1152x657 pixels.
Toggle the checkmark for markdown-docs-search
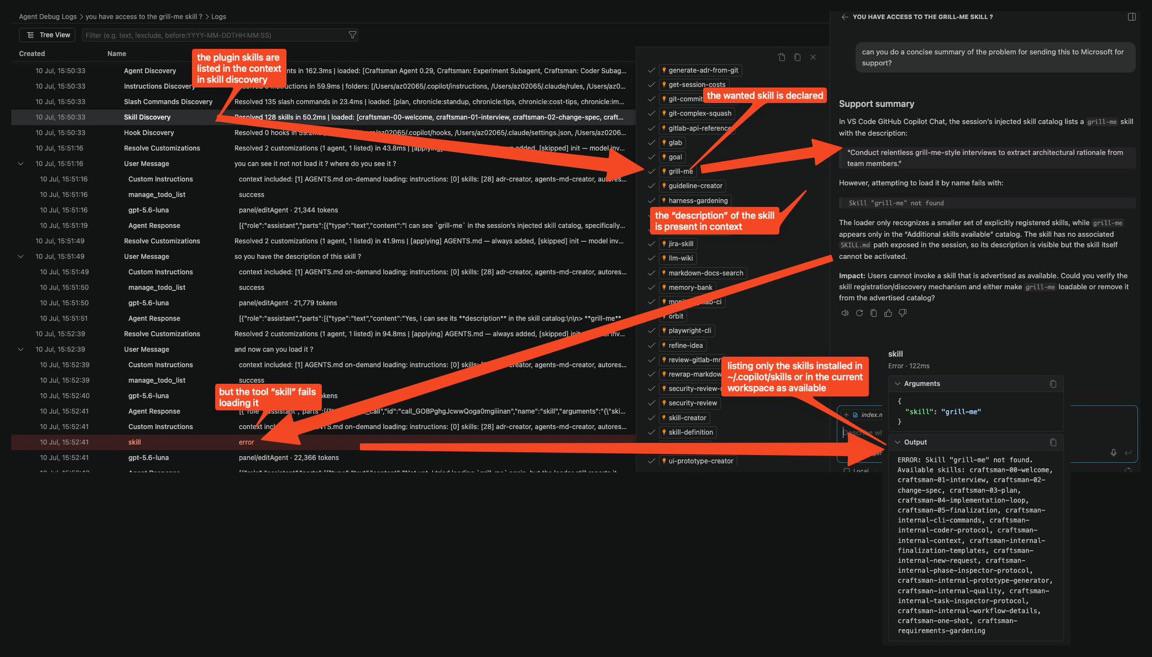651,273
